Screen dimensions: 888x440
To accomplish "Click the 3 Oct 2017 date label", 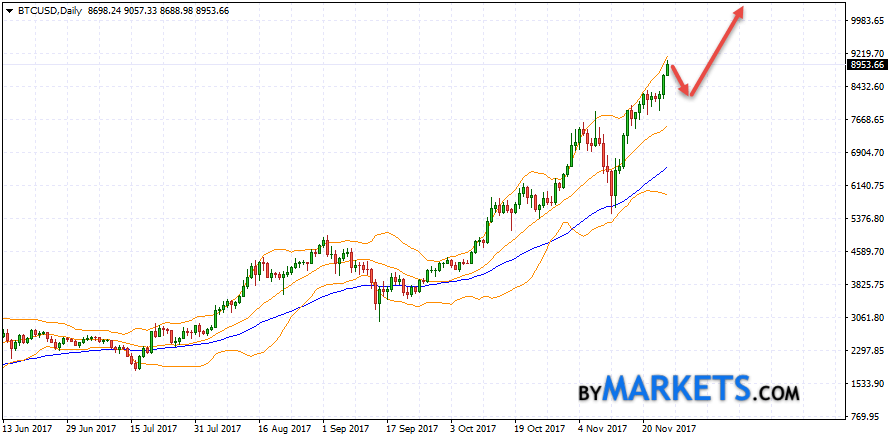I will [475, 429].
